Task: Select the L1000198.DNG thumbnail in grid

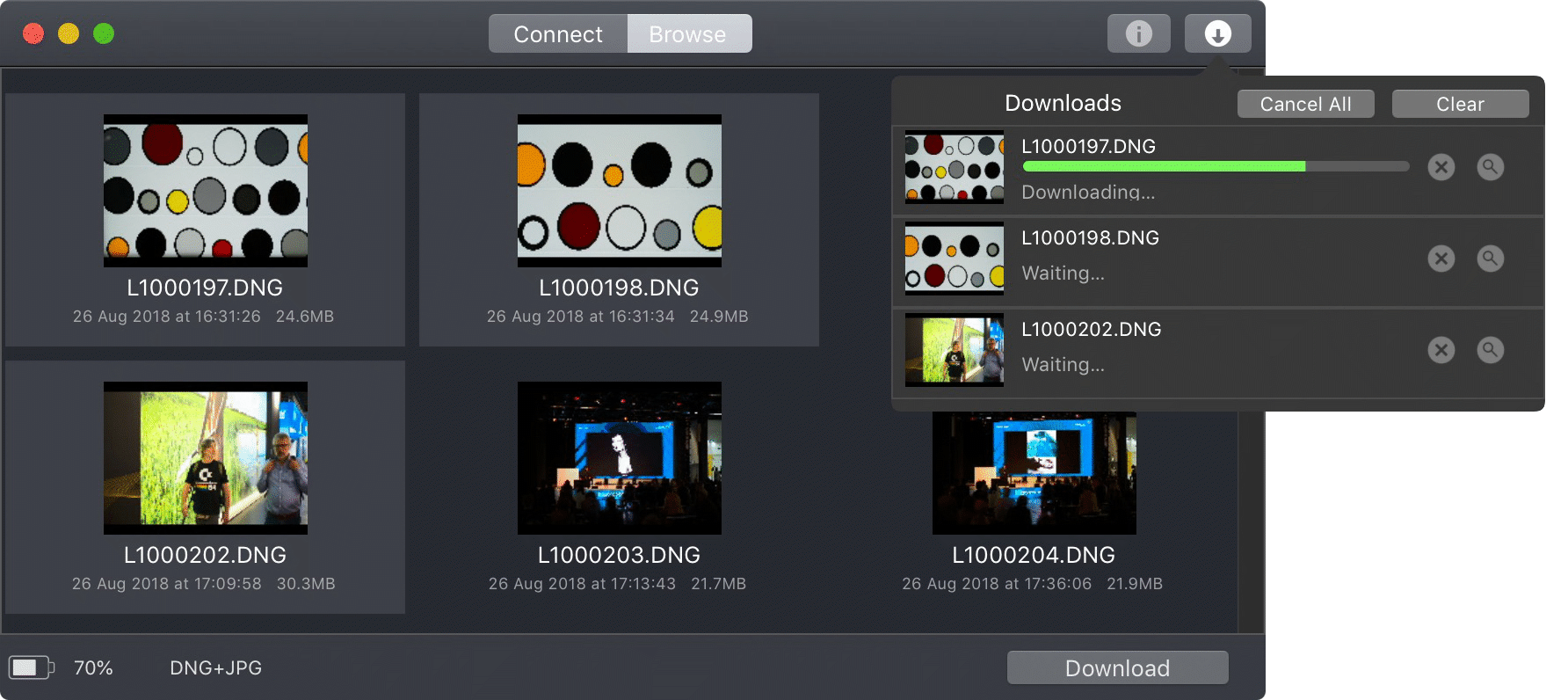Action: pos(620,191)
